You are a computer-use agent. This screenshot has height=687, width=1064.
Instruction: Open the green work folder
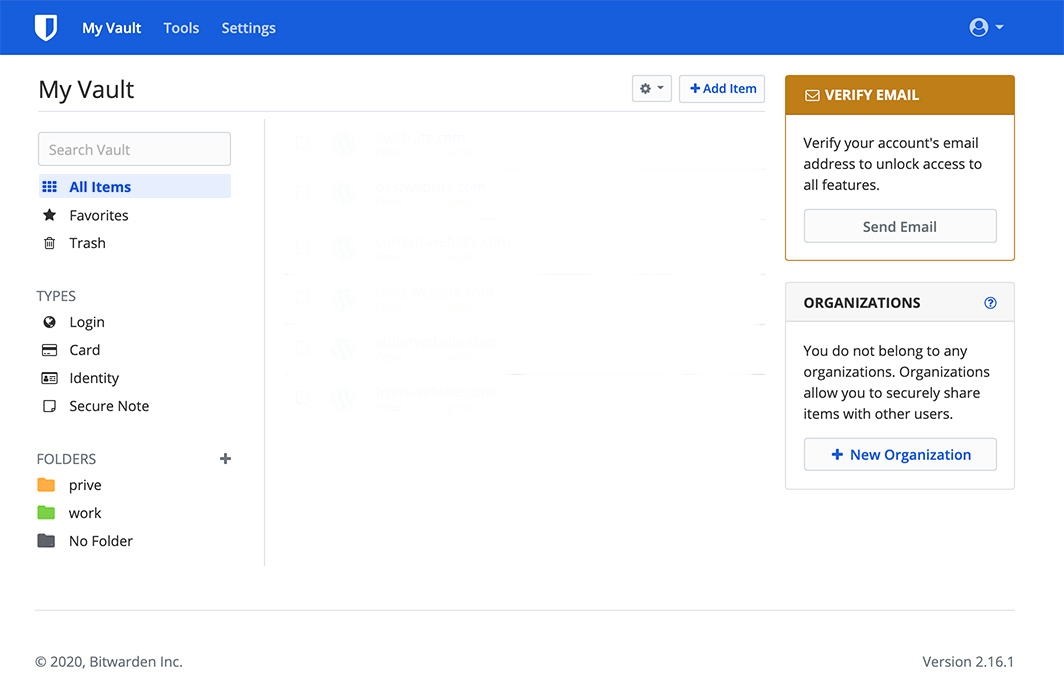46,513
